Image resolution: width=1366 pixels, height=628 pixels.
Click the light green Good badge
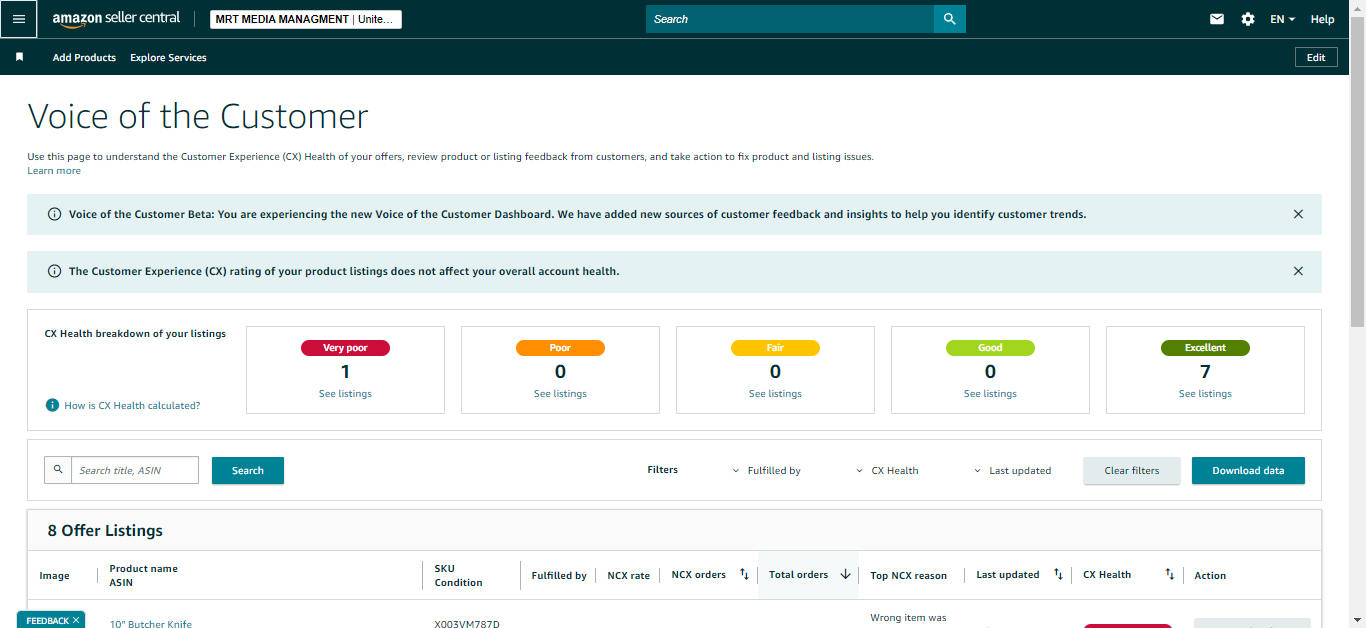pos(990,348)
